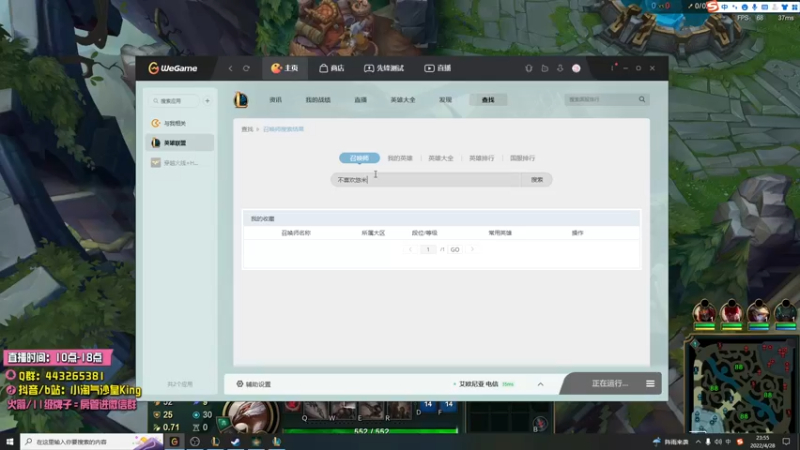Click the folder icon in the title bar
Screen dimensions: 800x450
click(x=544, y=68)
